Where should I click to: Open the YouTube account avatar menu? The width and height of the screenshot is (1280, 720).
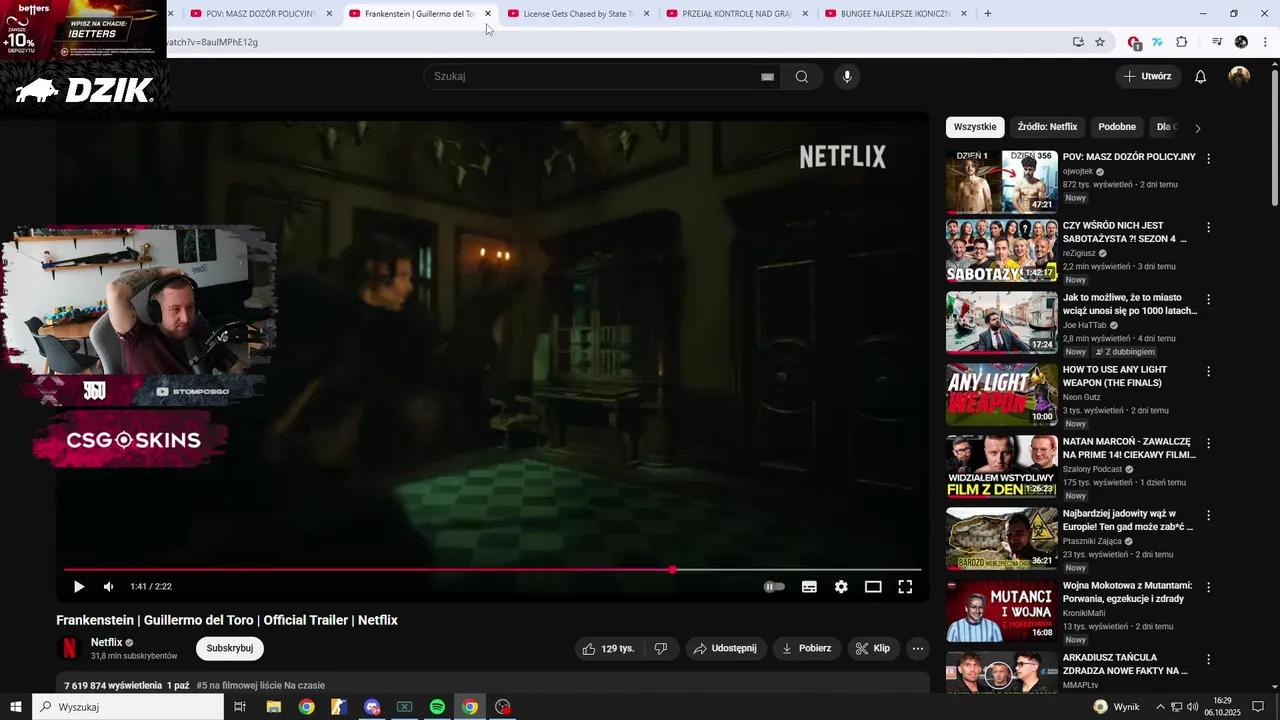click(x=1239, y=76)
